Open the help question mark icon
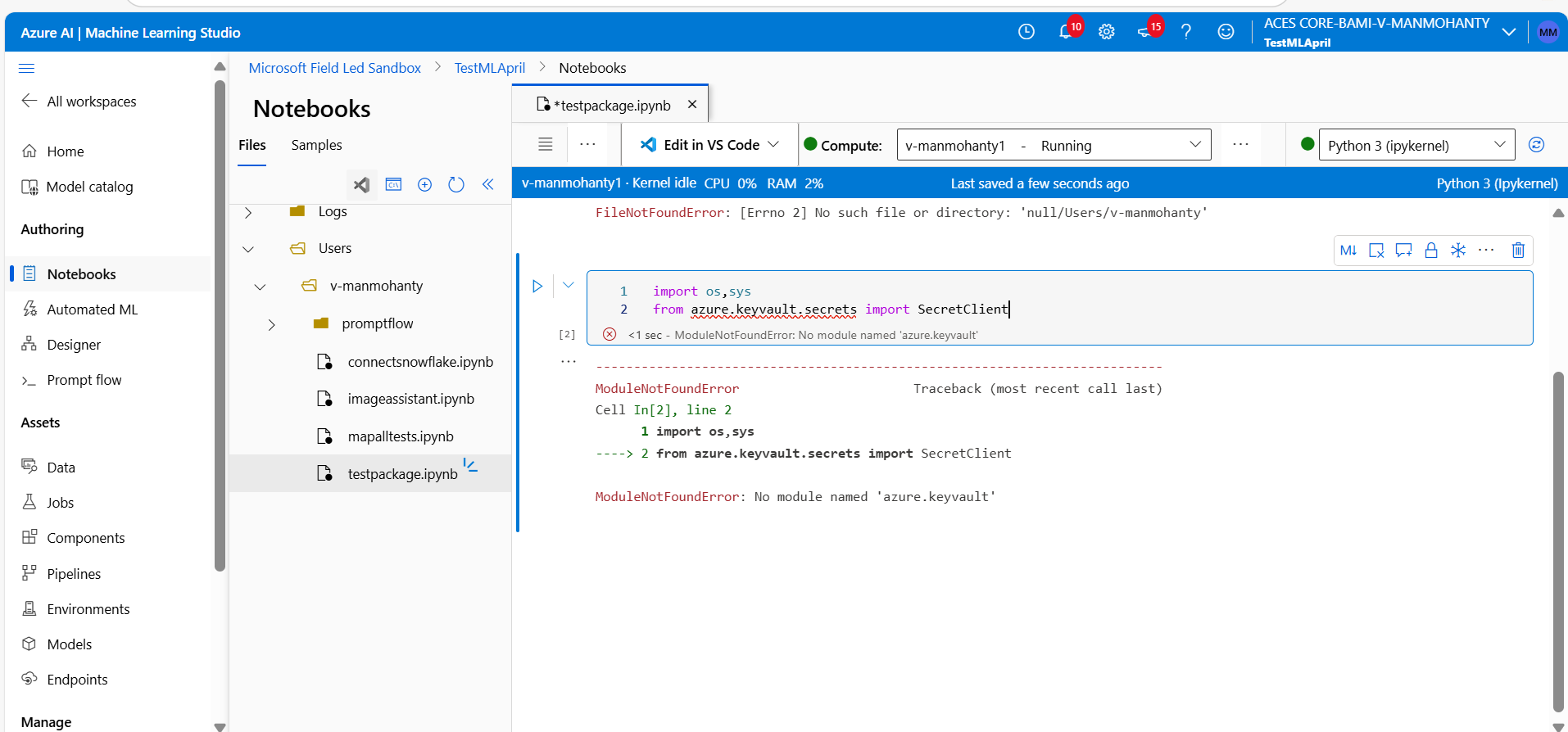The width and height of the screenshot is (1568, 732). click(x=1186, y=32)
